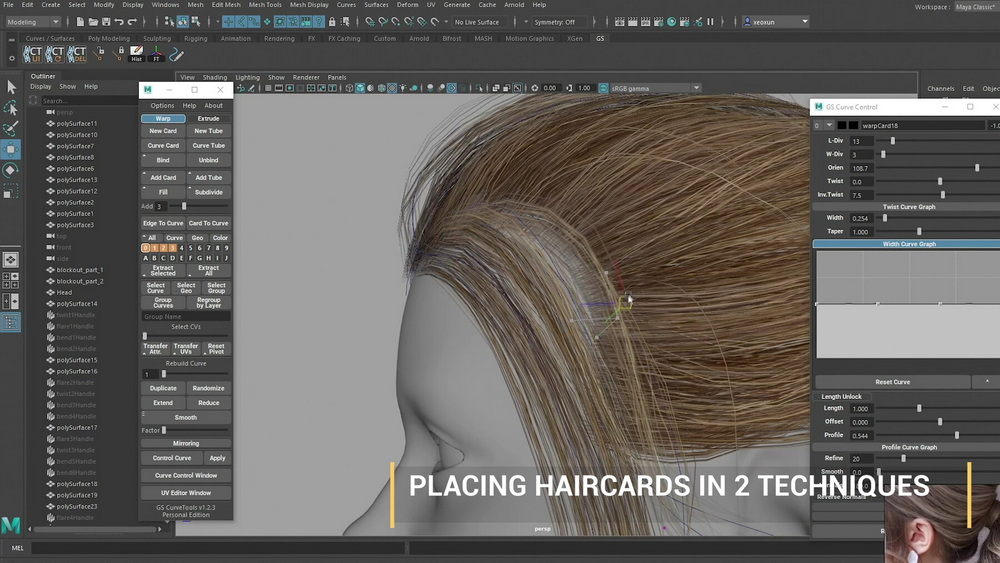Click the pause Viewport 2.0 icon
Screen dimensions: 1000x563
click(710, 22)
